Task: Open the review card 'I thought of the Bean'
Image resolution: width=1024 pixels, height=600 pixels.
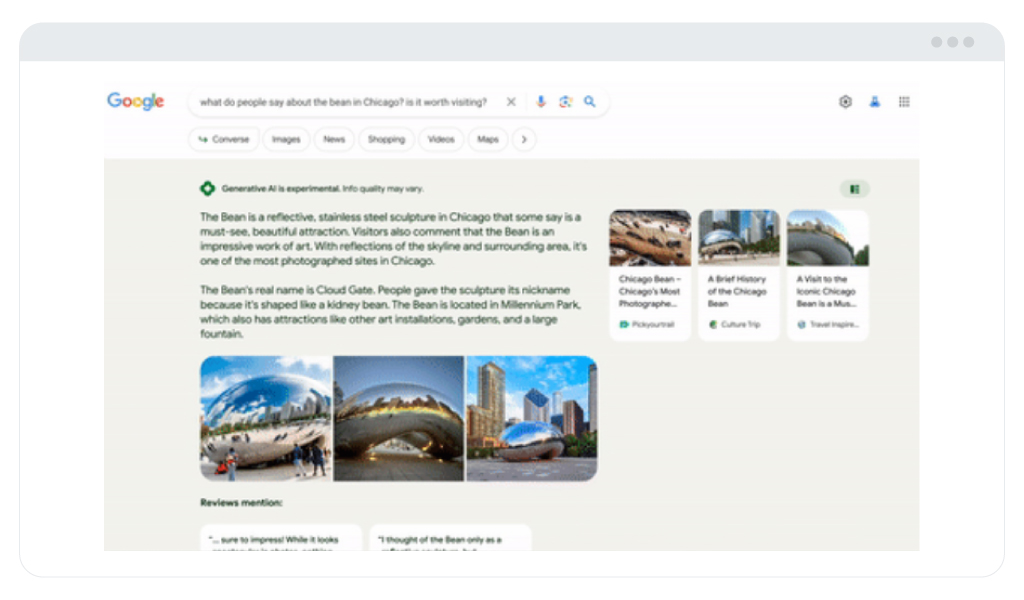Action: [x=451, y=538]
